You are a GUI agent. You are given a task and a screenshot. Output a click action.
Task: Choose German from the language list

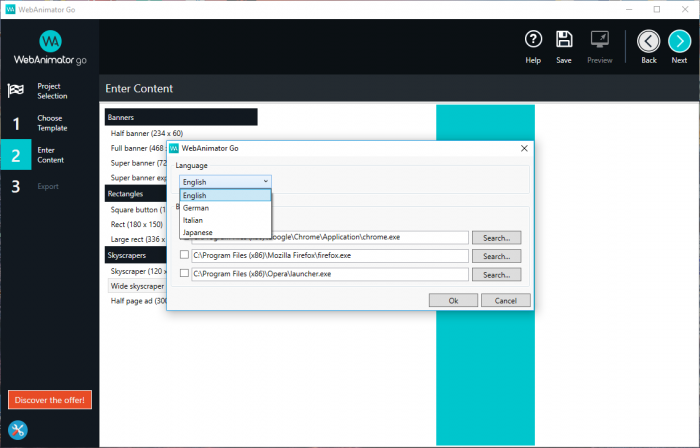196,208
